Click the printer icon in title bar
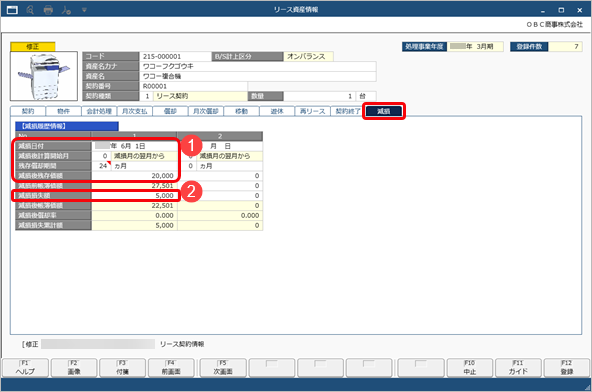This screenshot has height=392, width=592. click(x=48, y=10)
